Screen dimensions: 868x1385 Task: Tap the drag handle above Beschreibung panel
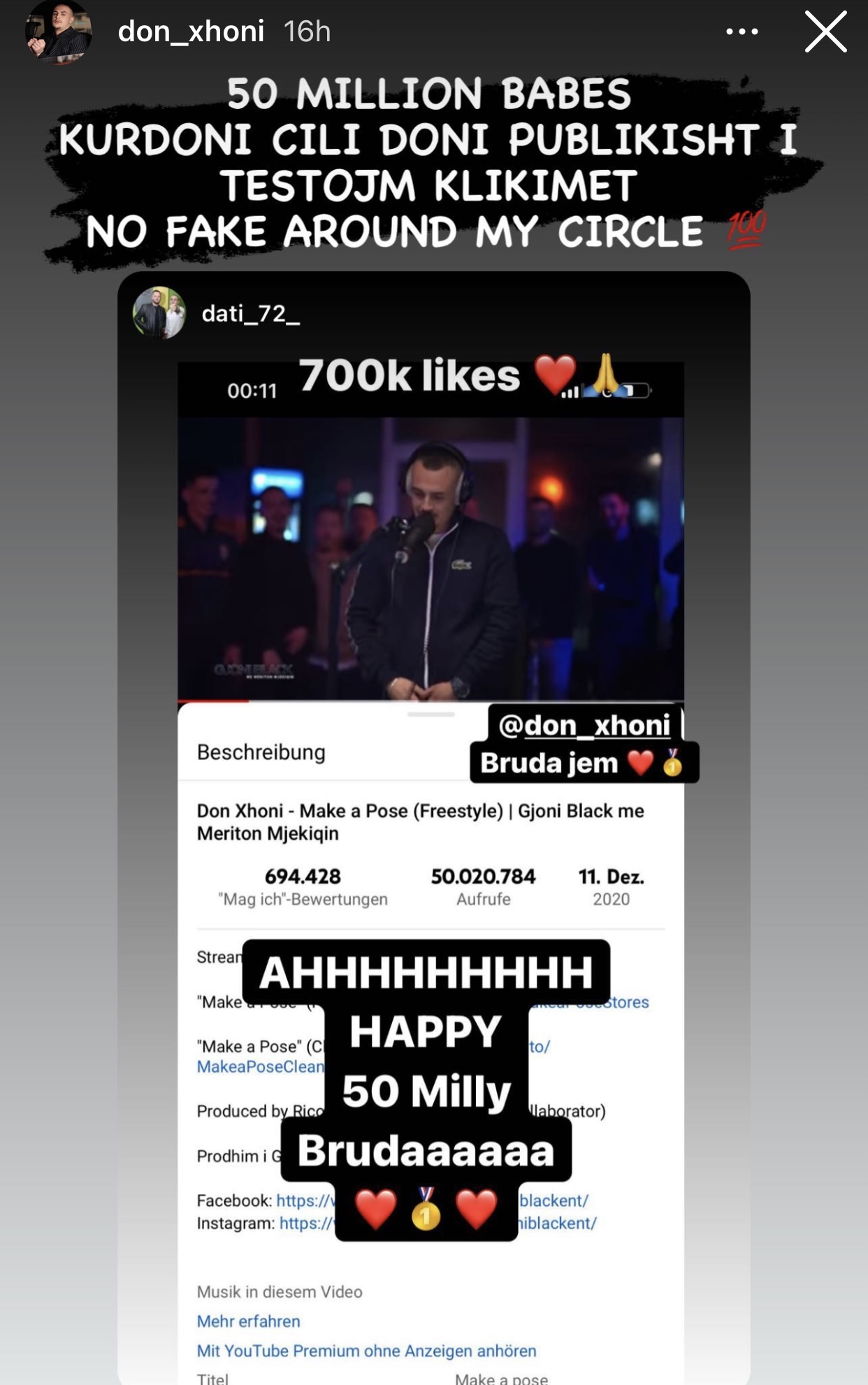pos(431,715)
